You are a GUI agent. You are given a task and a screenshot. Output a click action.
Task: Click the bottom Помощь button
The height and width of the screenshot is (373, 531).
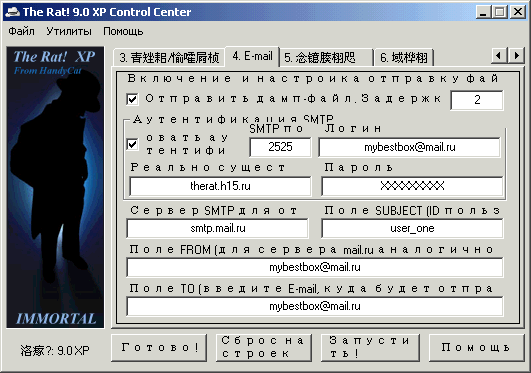coord(476,348)
